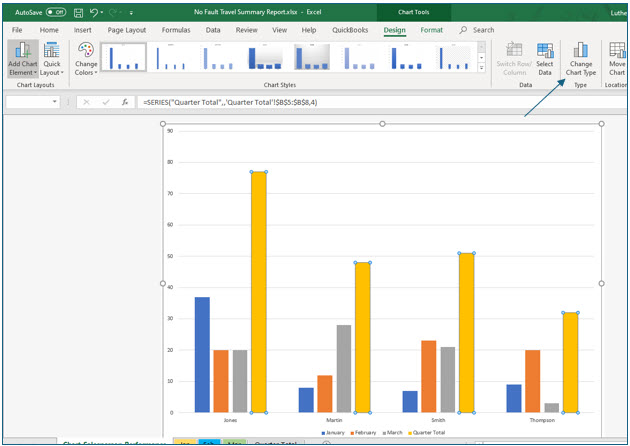Open Add Chart Element menu
Screen dimensions: 630x446
[x=23, y=59]
